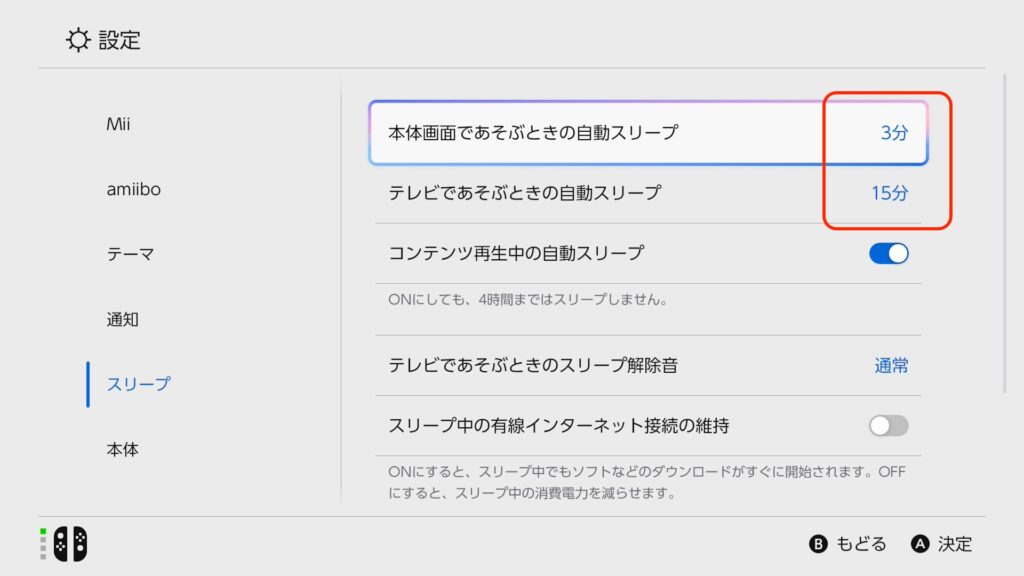Click the A button icon for 決定
This screenshot has height=576, width=1024.
click(x=920, y=544)
